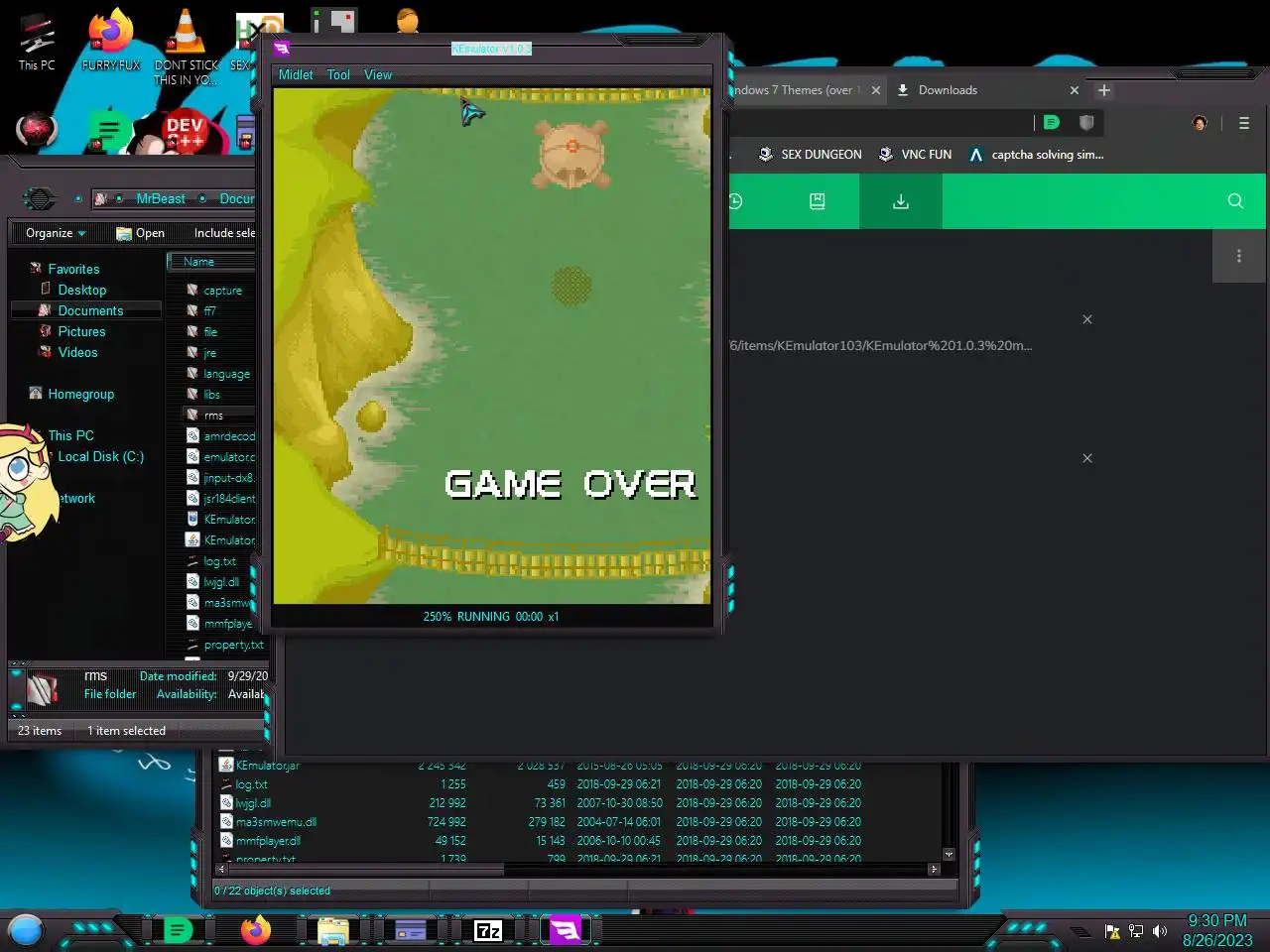Open Firefox from the taskbar
Screen dimensions: 1270x952
256,930
